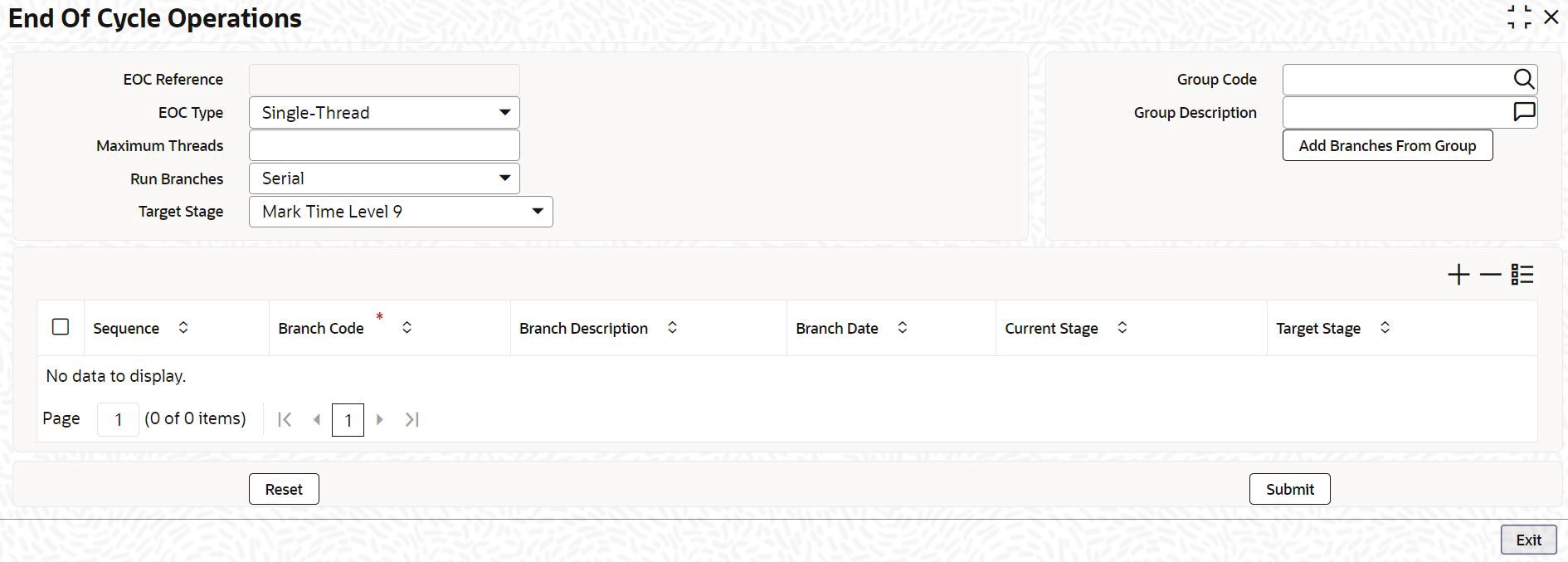Sort by Sequence column arrows
Screen dimensions: 1568x562
point(183,328)
